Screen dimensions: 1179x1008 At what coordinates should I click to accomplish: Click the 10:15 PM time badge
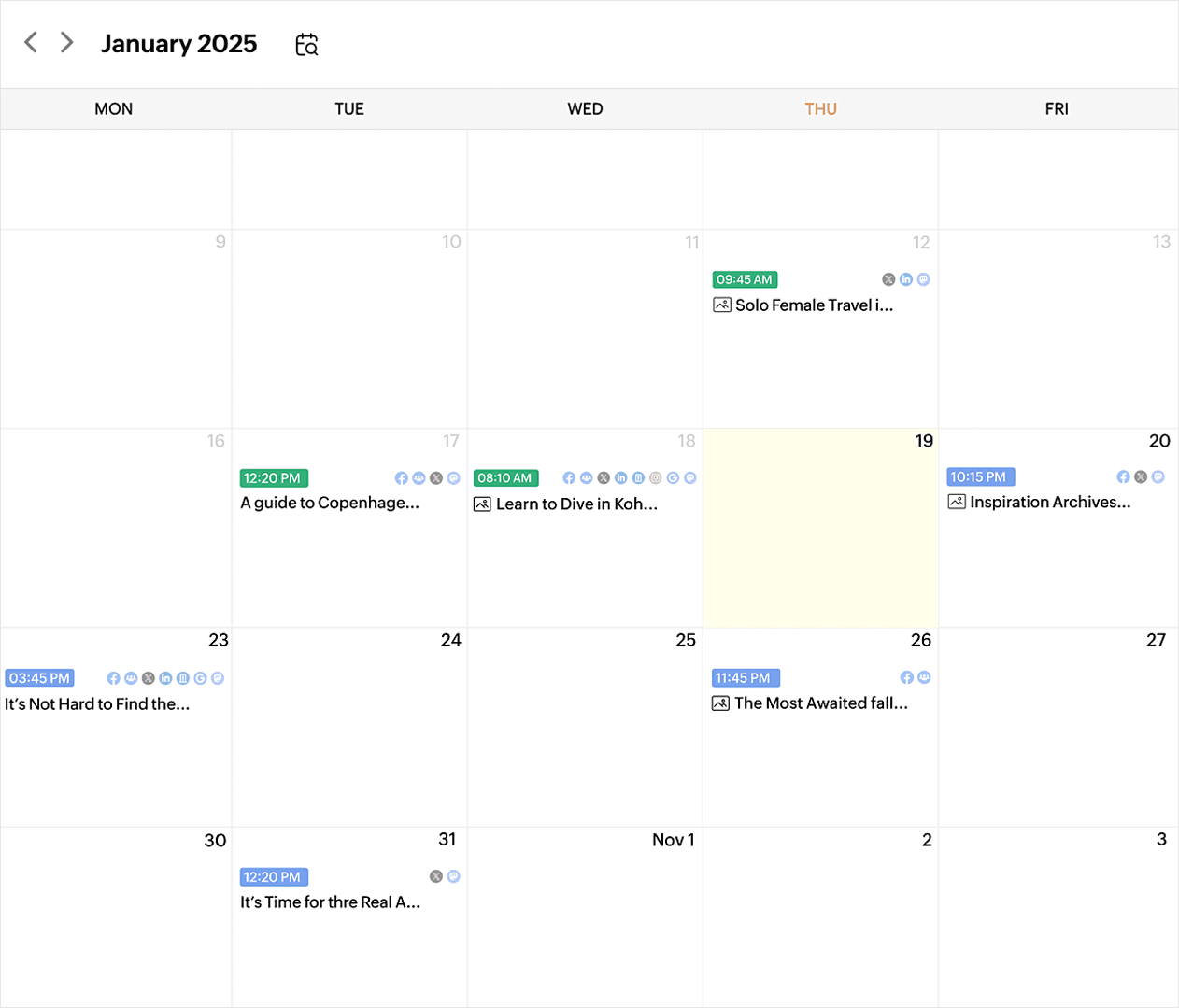tap(980, 476)
